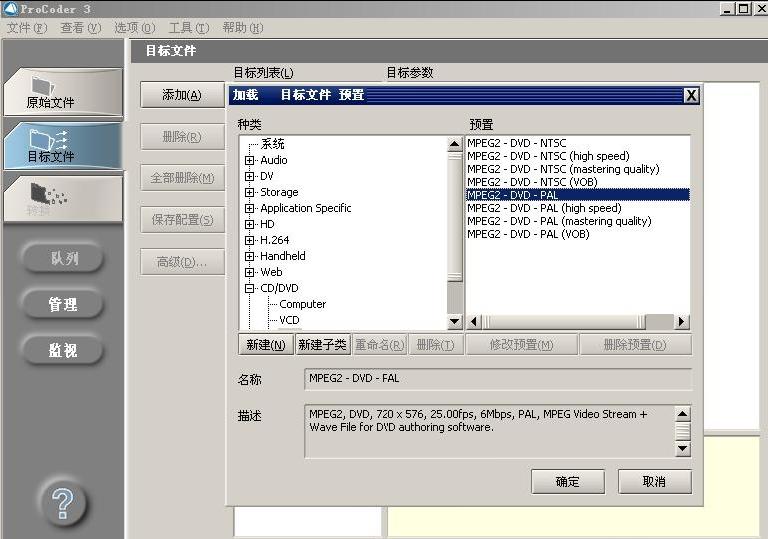Click the 修改预置(M) button
Screen dimensions: 768x539
(522, 344)
